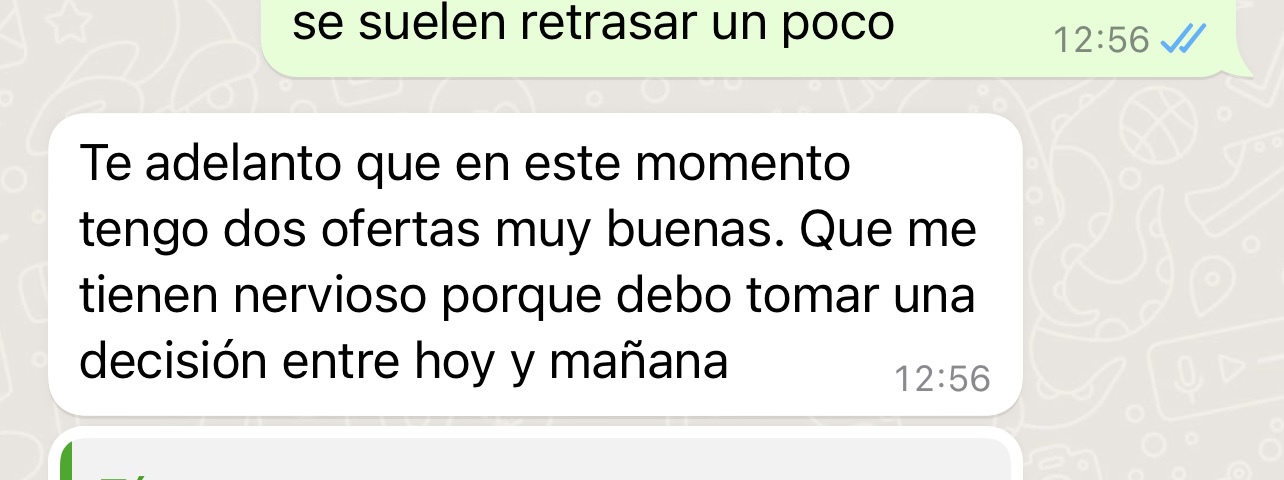This screenshot has width=1284, height=480.
Task: Tap the blue double-check read receipt
Action: [1183, 40]
